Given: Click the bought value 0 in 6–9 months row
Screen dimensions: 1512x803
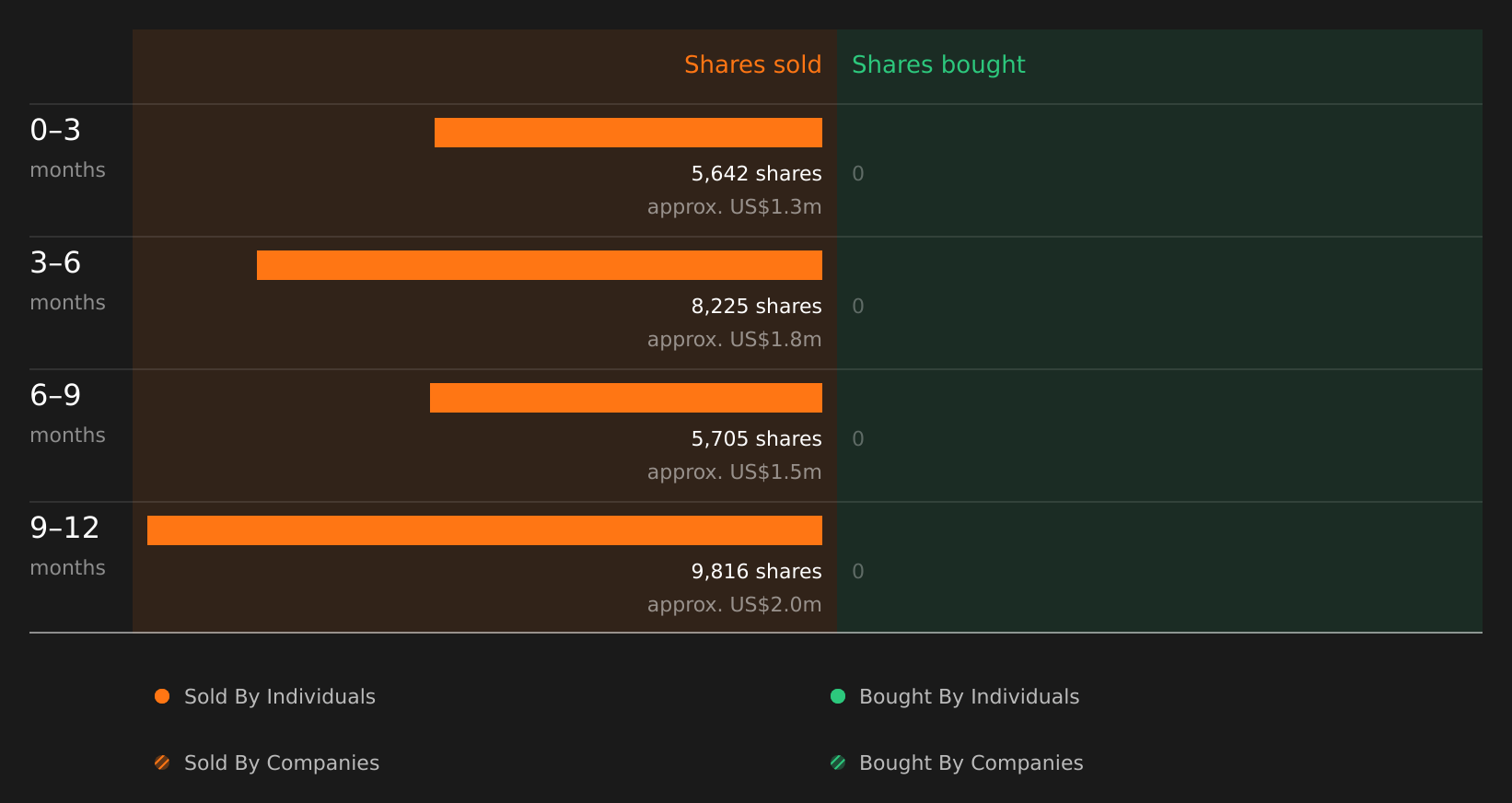Looking at the screenshot, I should (858, 439).
